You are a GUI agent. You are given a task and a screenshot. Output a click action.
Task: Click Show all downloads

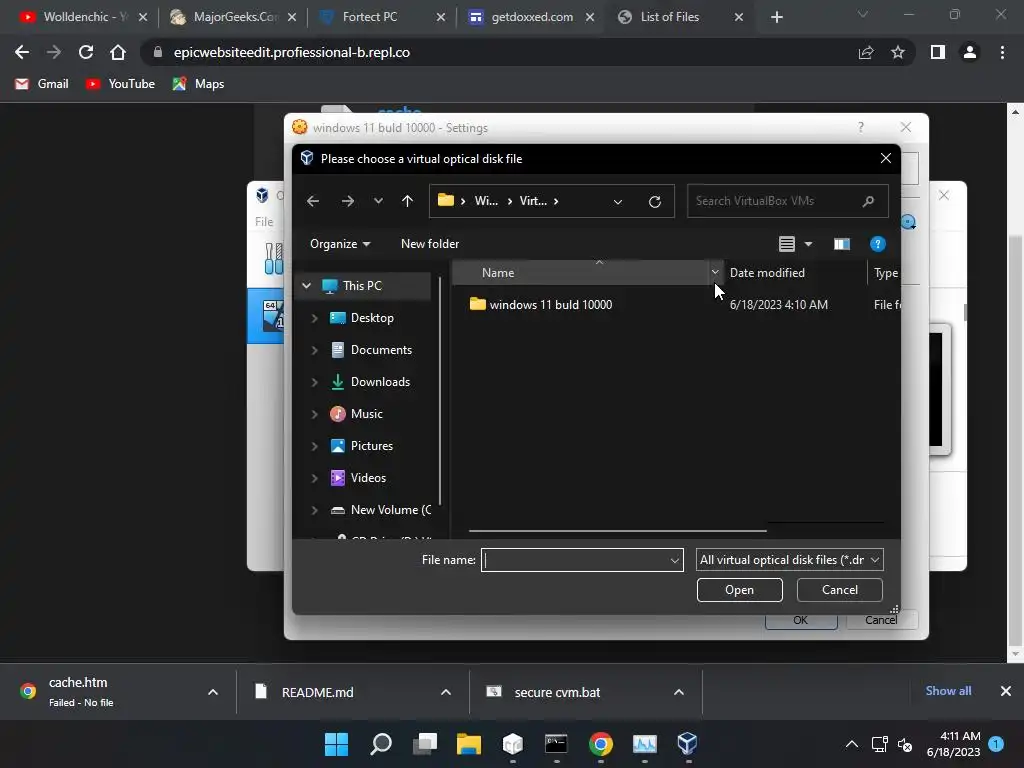(948, 691)
